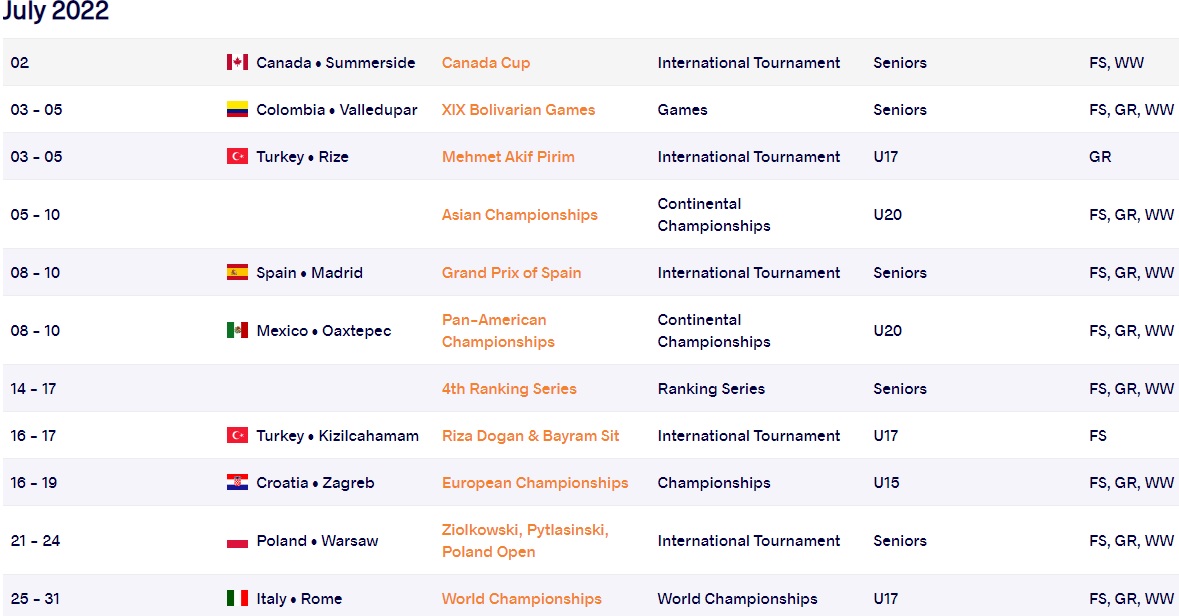Click the Poland flag icon

[237, 541]
